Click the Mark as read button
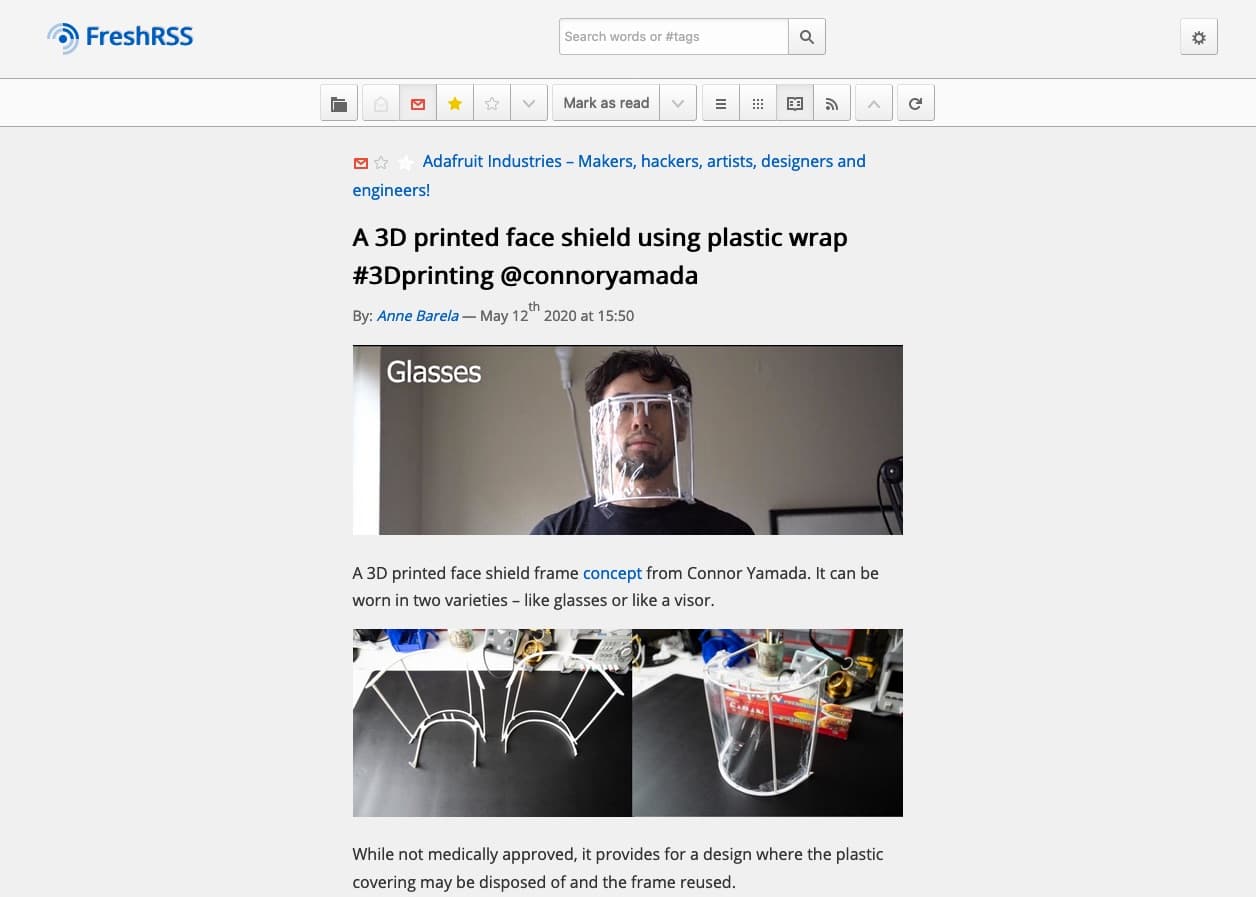Screen dimensions: 1256x897 coord(605,103)
